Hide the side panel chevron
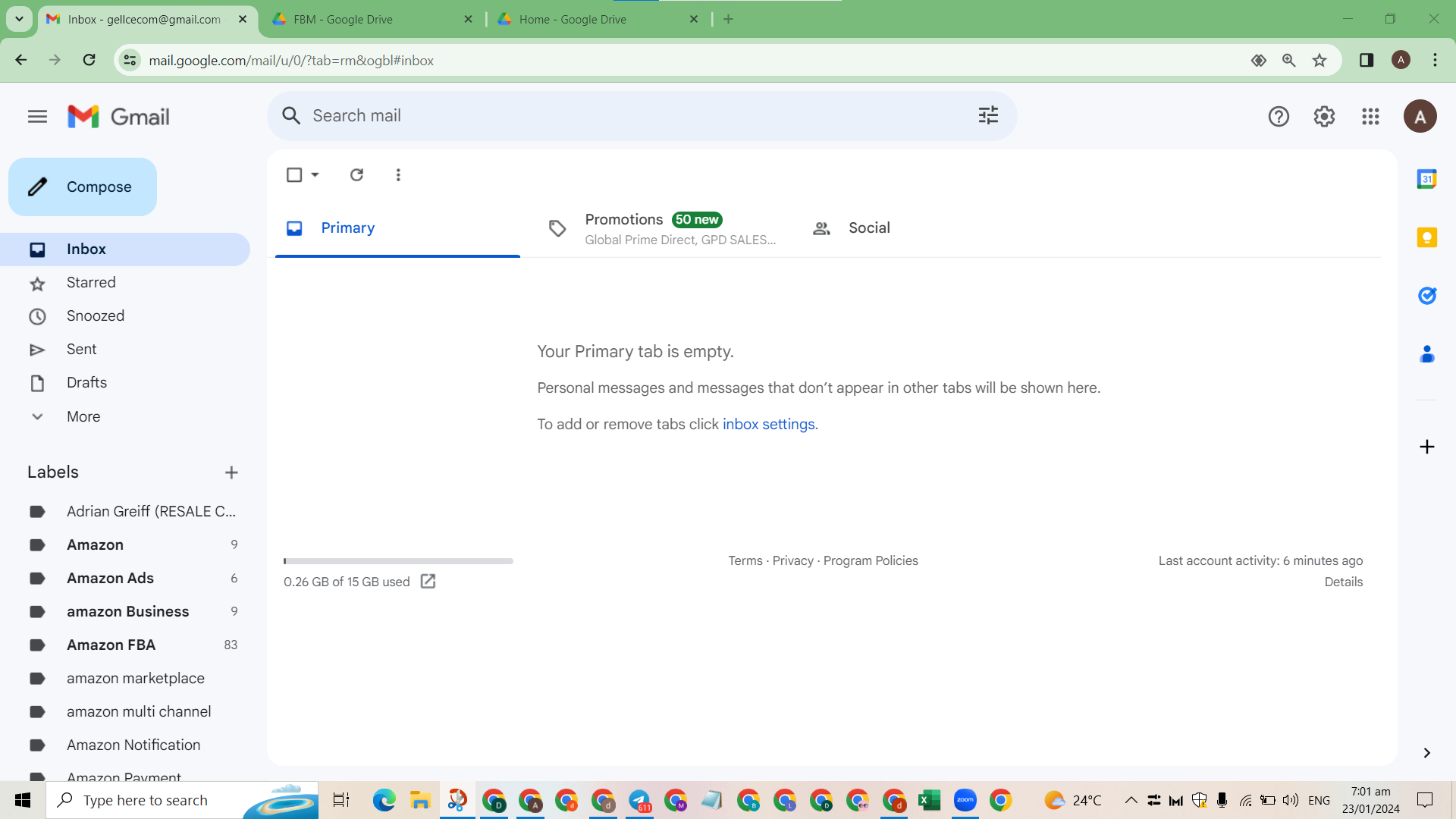 pyautogui.click(x=1426, y=752)
